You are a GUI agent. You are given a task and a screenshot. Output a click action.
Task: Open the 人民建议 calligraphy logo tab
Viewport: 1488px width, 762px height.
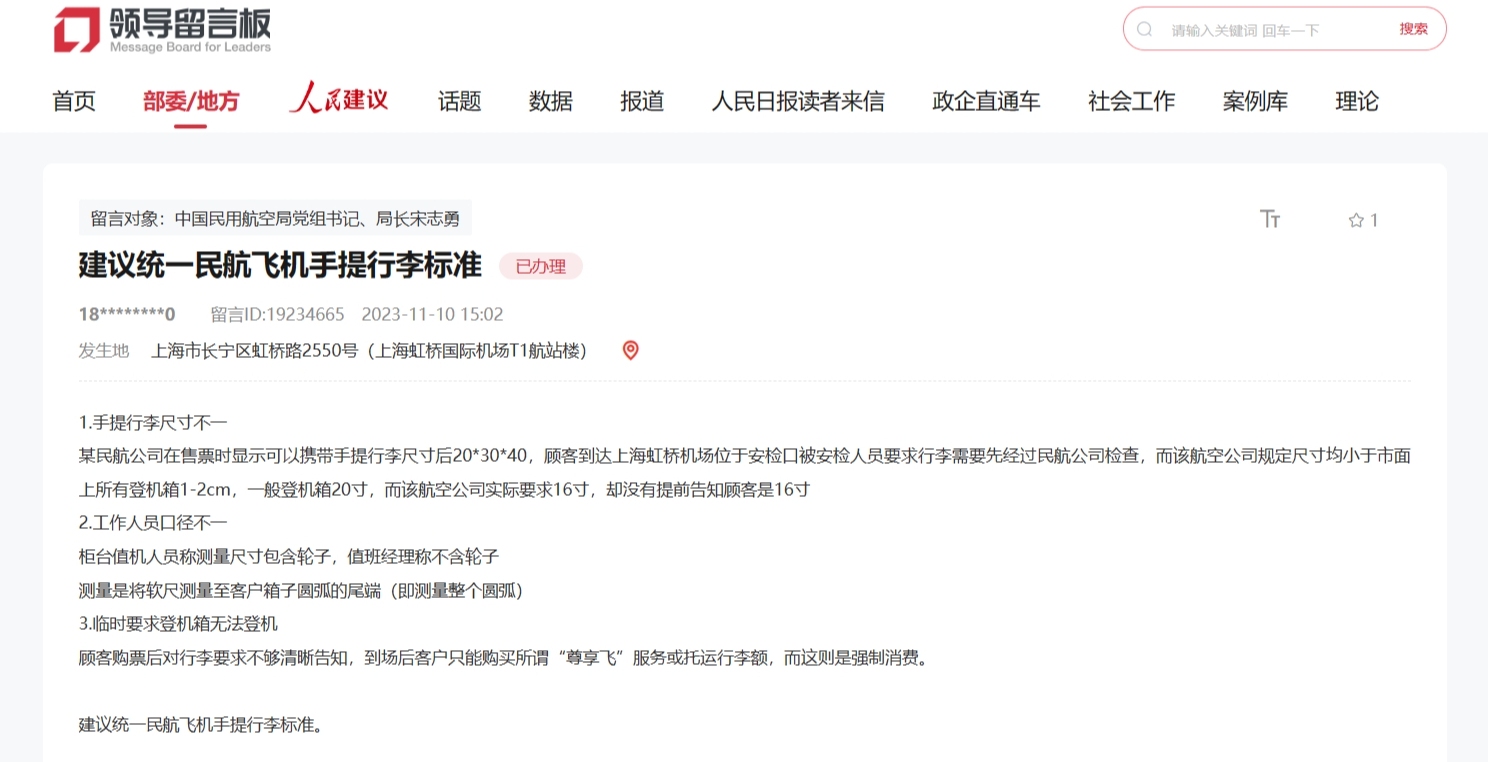pyautogui.click(x=339, y=100)
